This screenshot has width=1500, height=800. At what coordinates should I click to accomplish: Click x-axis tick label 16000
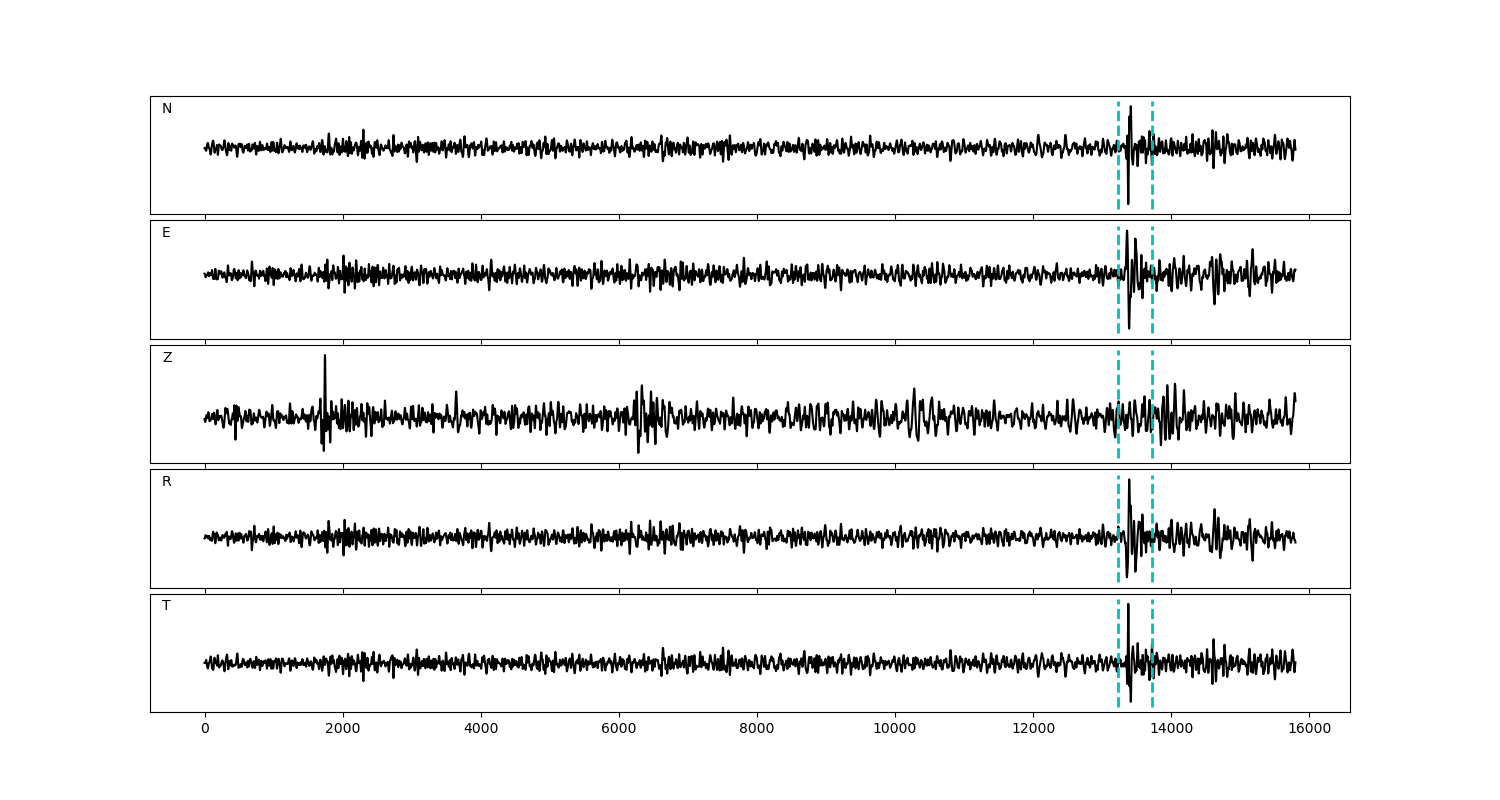[x=1309, y=729]
